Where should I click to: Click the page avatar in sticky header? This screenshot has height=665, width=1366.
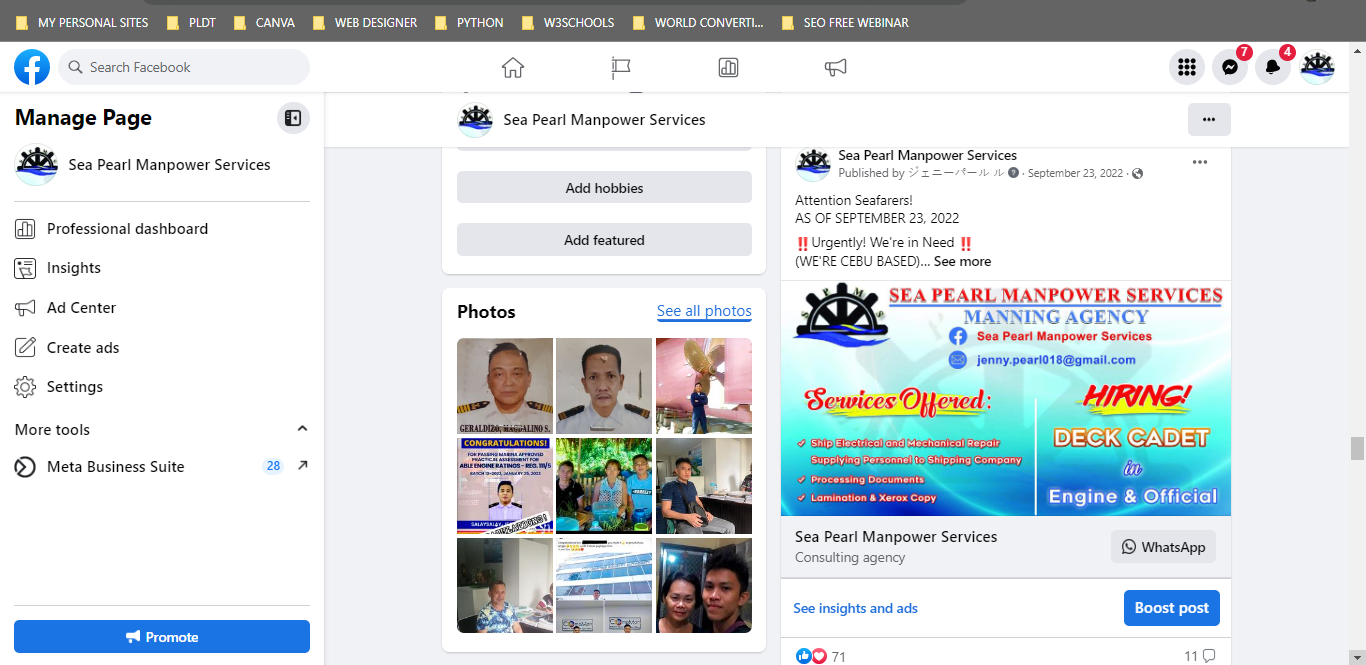pyautogui.click(x=475, y=120)
